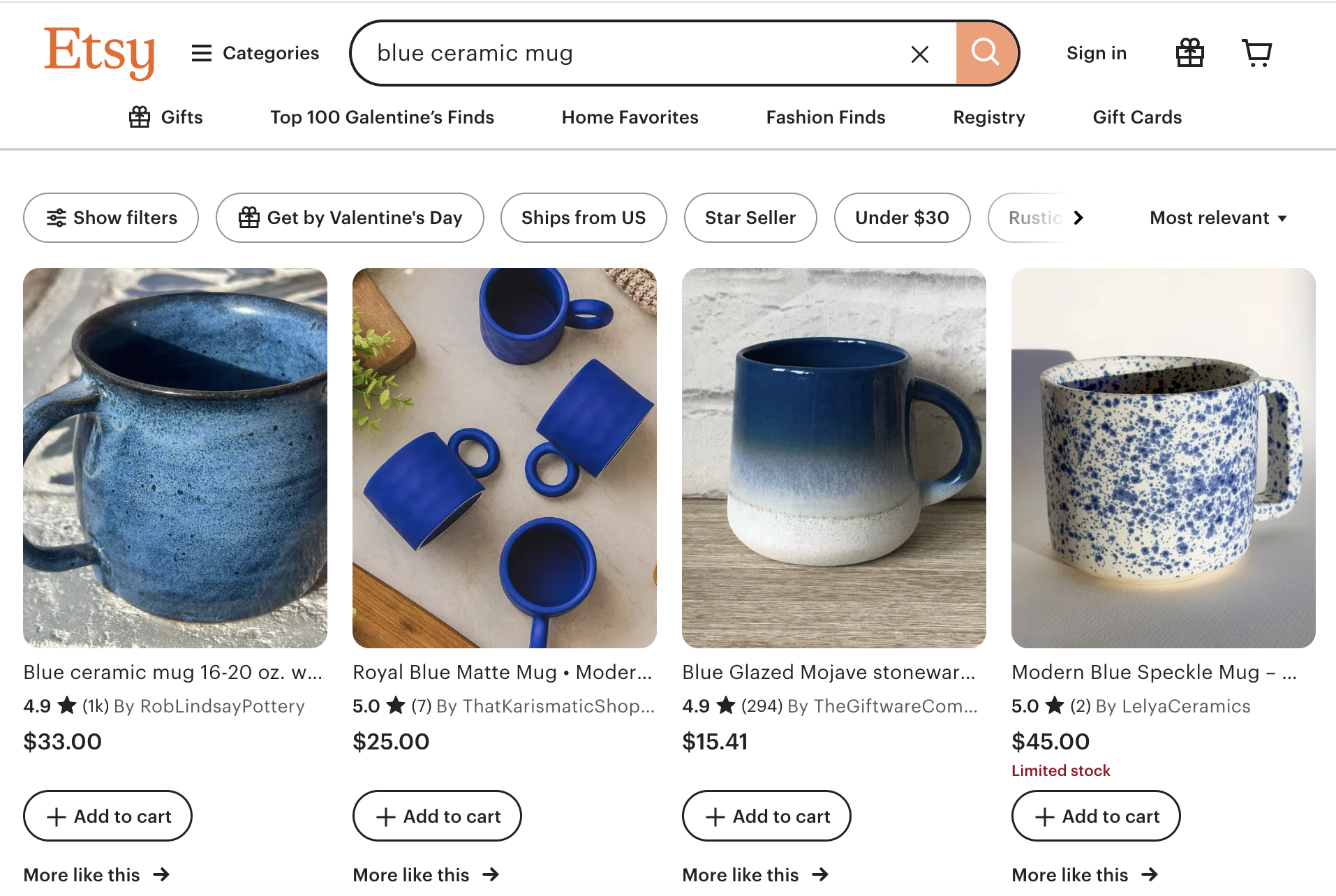
Task: Enable the Under $30 filter chip
Action: coord(901,218)
